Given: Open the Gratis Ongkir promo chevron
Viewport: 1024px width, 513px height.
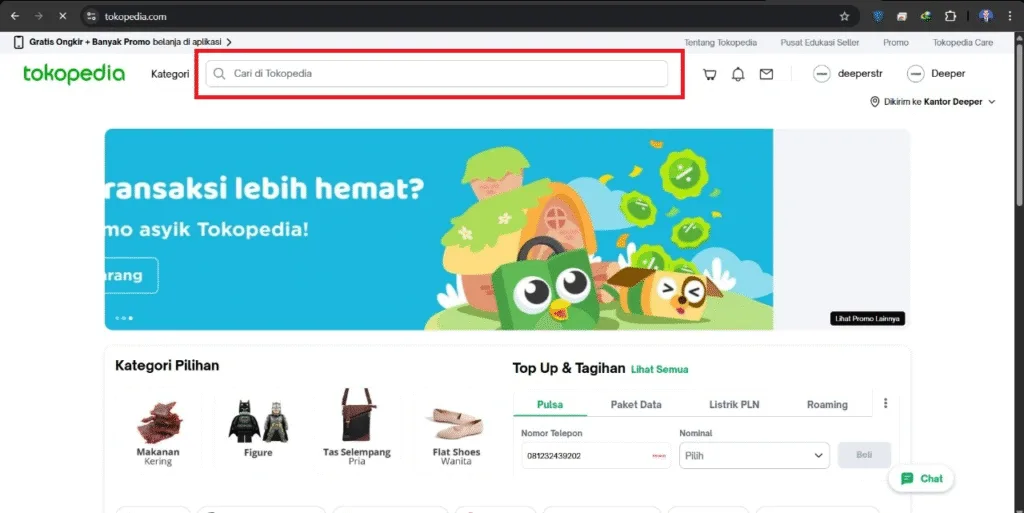Looking at the screenshot, I should [x=229, y=42].
